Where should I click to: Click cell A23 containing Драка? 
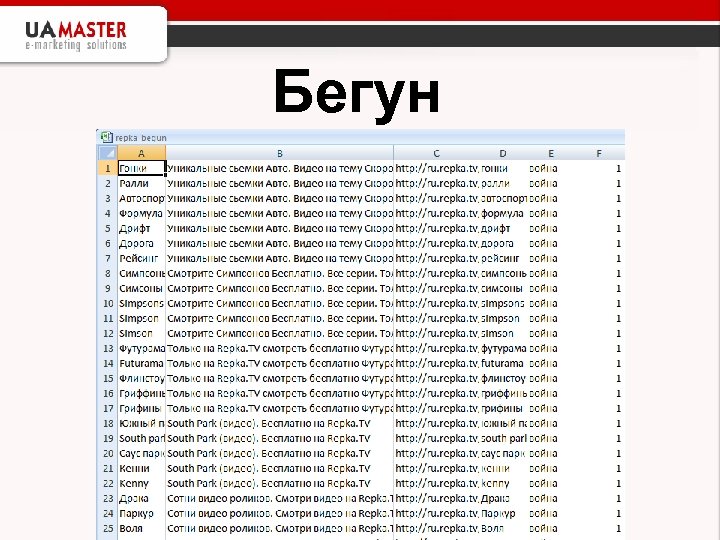pyautogui.click(x=141, y=498)
